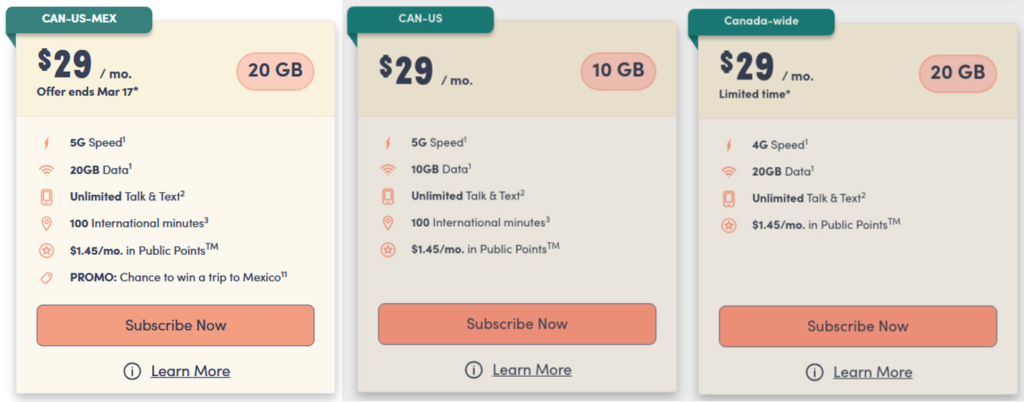The image size is (1024, 402).
Task: Open Learn More for CAN-US-MEX plan
Action: coord(190,371)
